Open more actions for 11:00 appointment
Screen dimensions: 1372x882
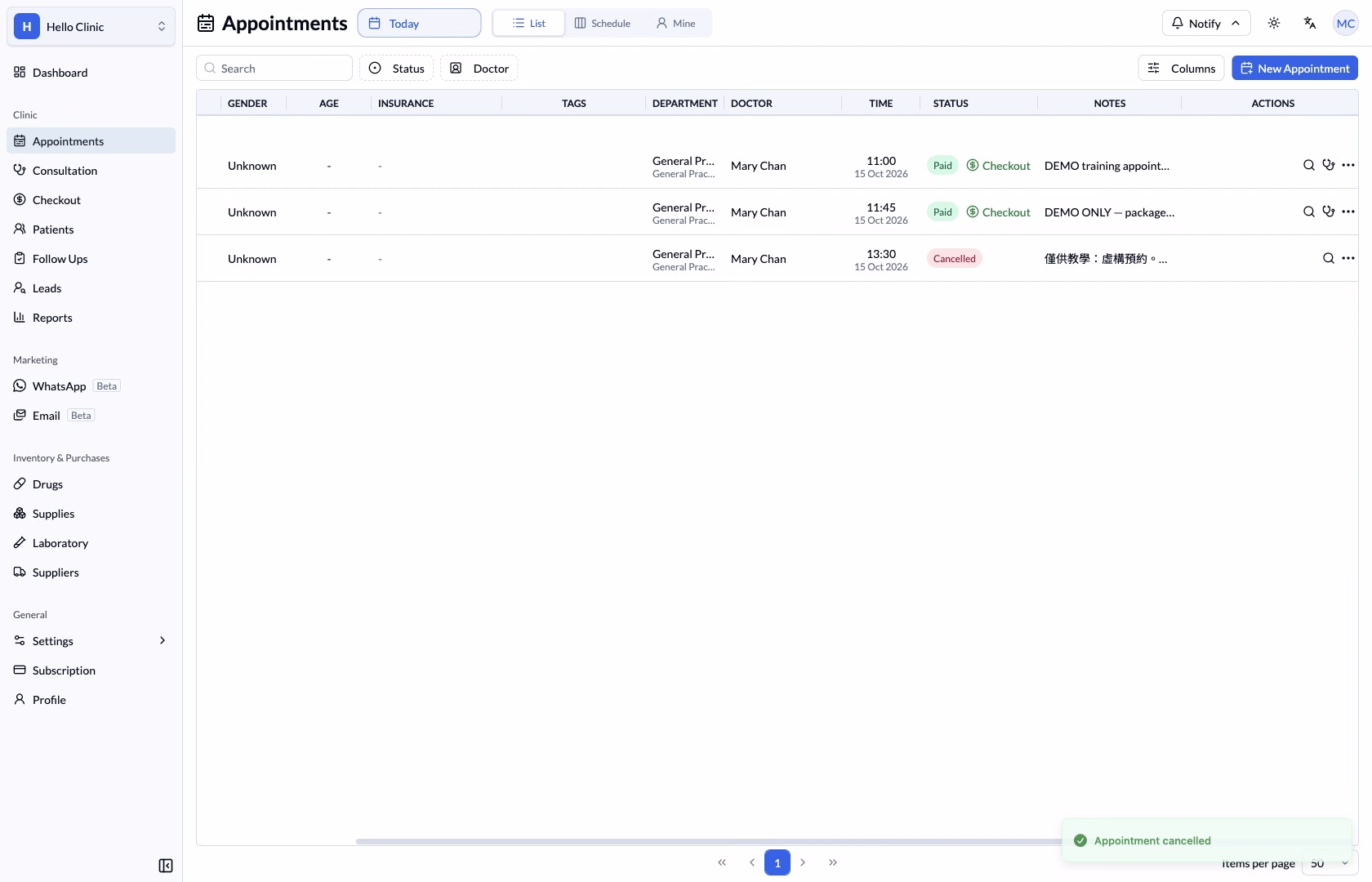(x=1348, y=165)
